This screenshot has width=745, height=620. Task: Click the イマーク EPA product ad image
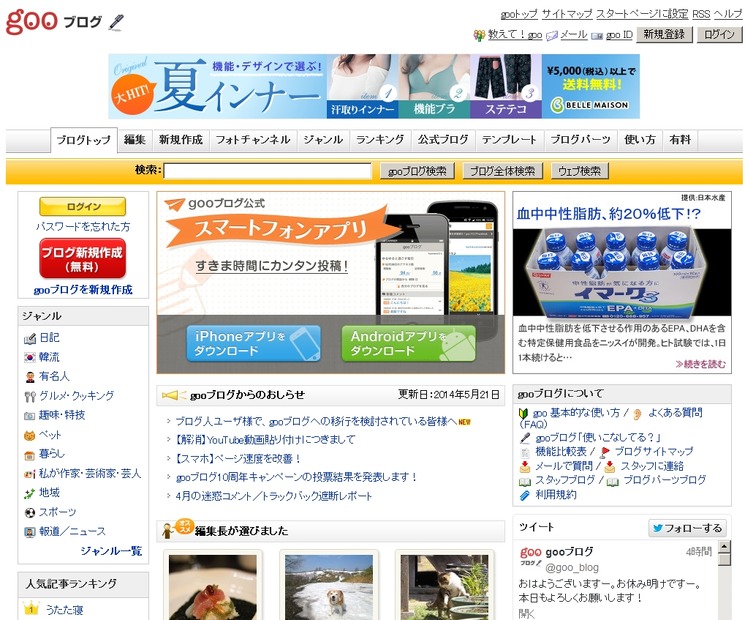pos(621,274)
